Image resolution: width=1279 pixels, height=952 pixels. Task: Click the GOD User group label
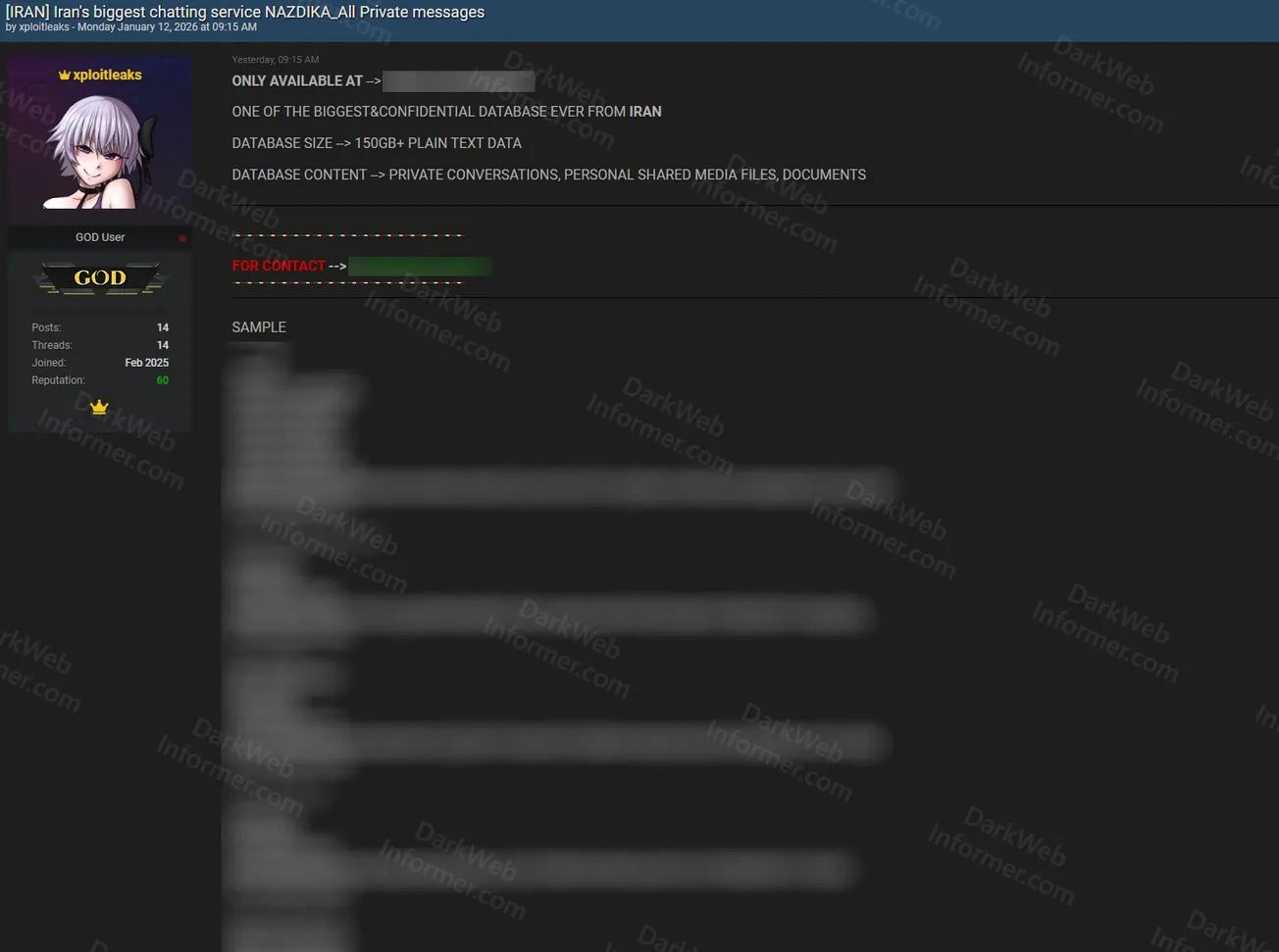click(99, 236)
